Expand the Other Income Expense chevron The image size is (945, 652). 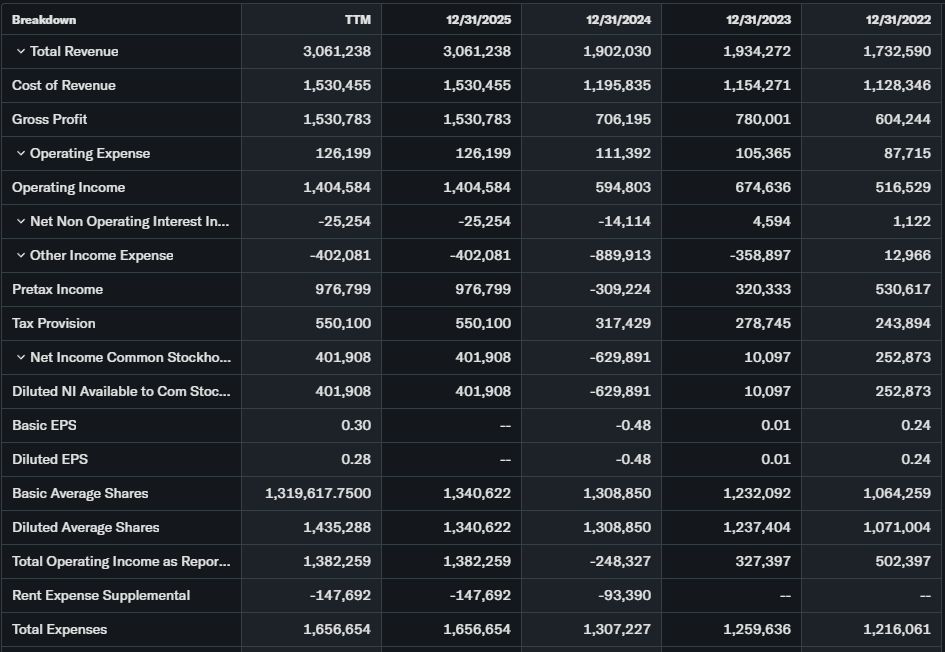21,256
